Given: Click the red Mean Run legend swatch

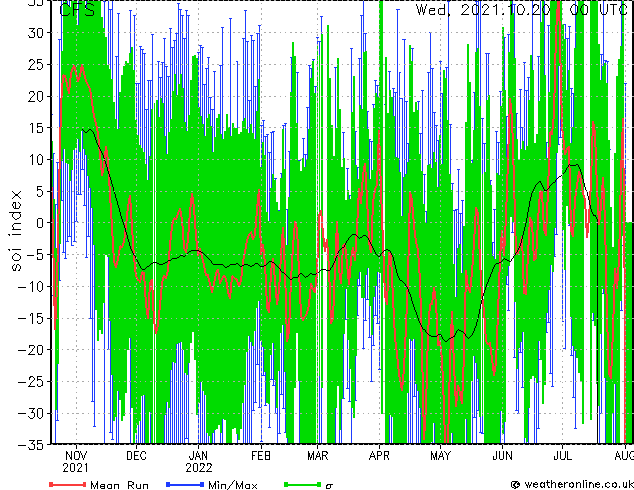Looking at the screenshot, I should point(68,484).
